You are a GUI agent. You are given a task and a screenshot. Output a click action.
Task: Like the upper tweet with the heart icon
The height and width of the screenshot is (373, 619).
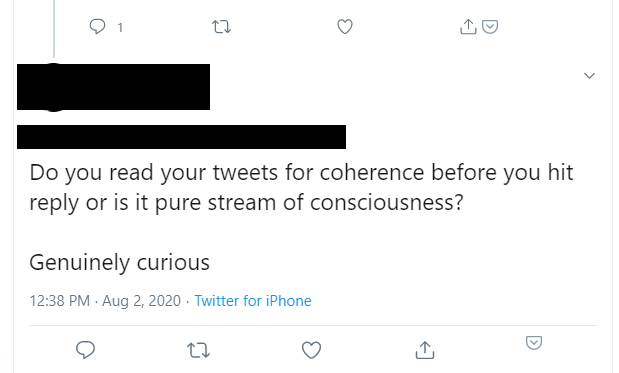click(x=345, y=27)
